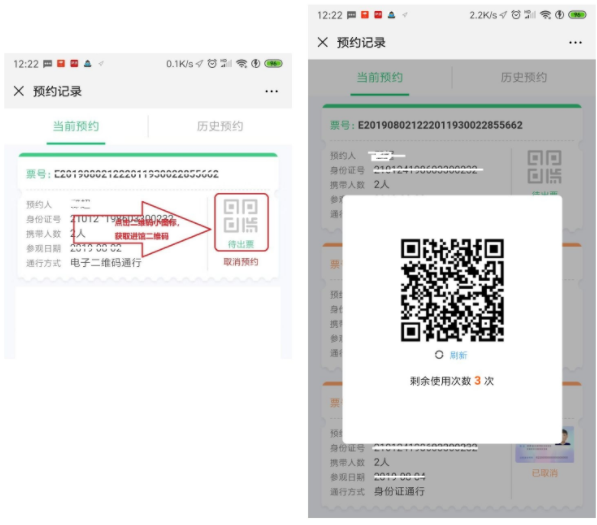
Task: Tap the blue bell notification icon on right phone
Action: click(x=391, y=15)
